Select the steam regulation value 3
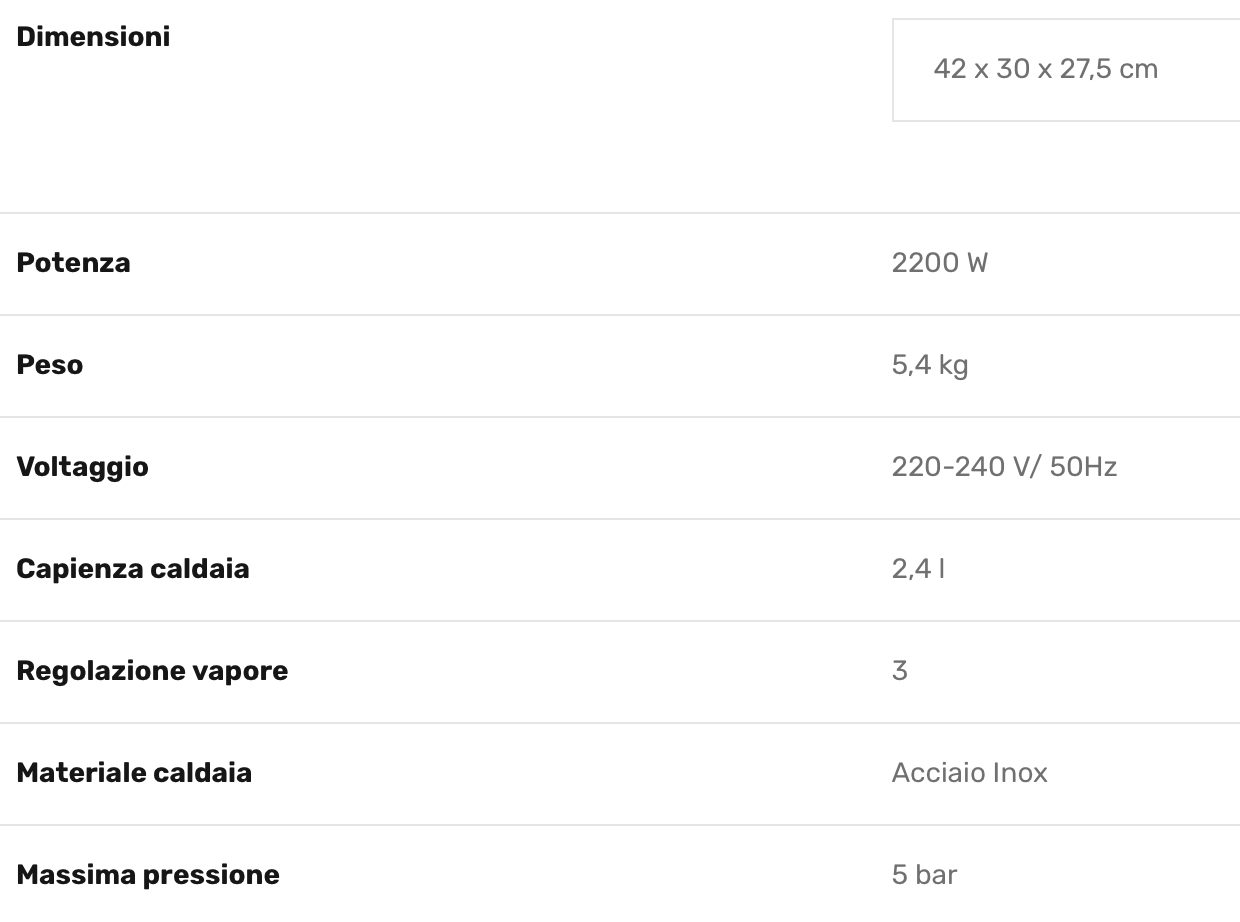The height and width of the screenshot is (922, 1240). click(899, 671)
